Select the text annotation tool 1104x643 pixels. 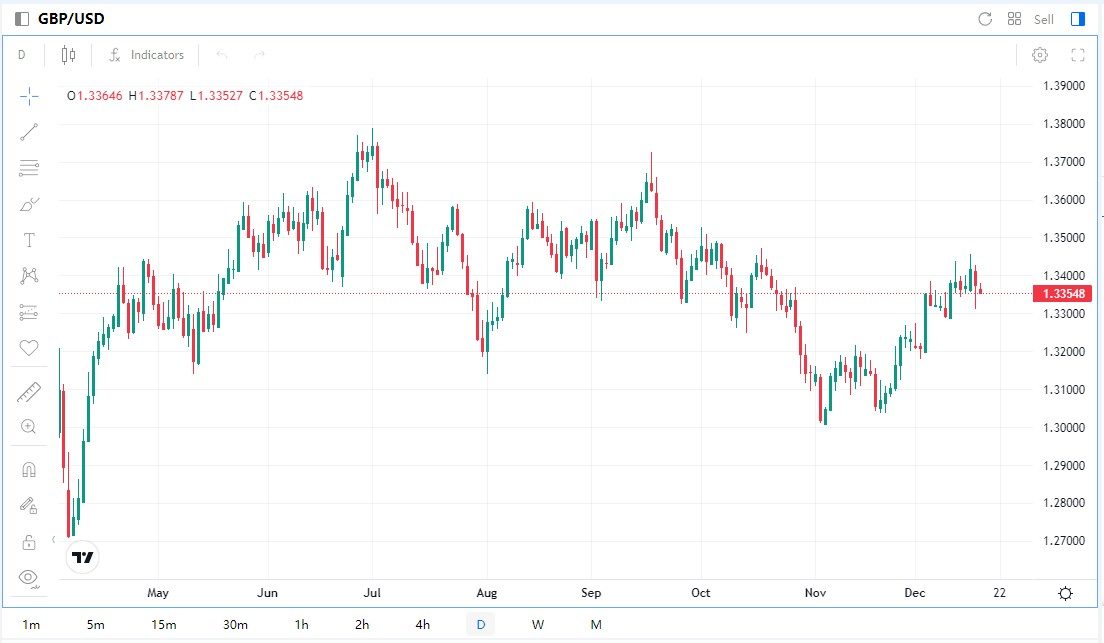tap(29, 240)
